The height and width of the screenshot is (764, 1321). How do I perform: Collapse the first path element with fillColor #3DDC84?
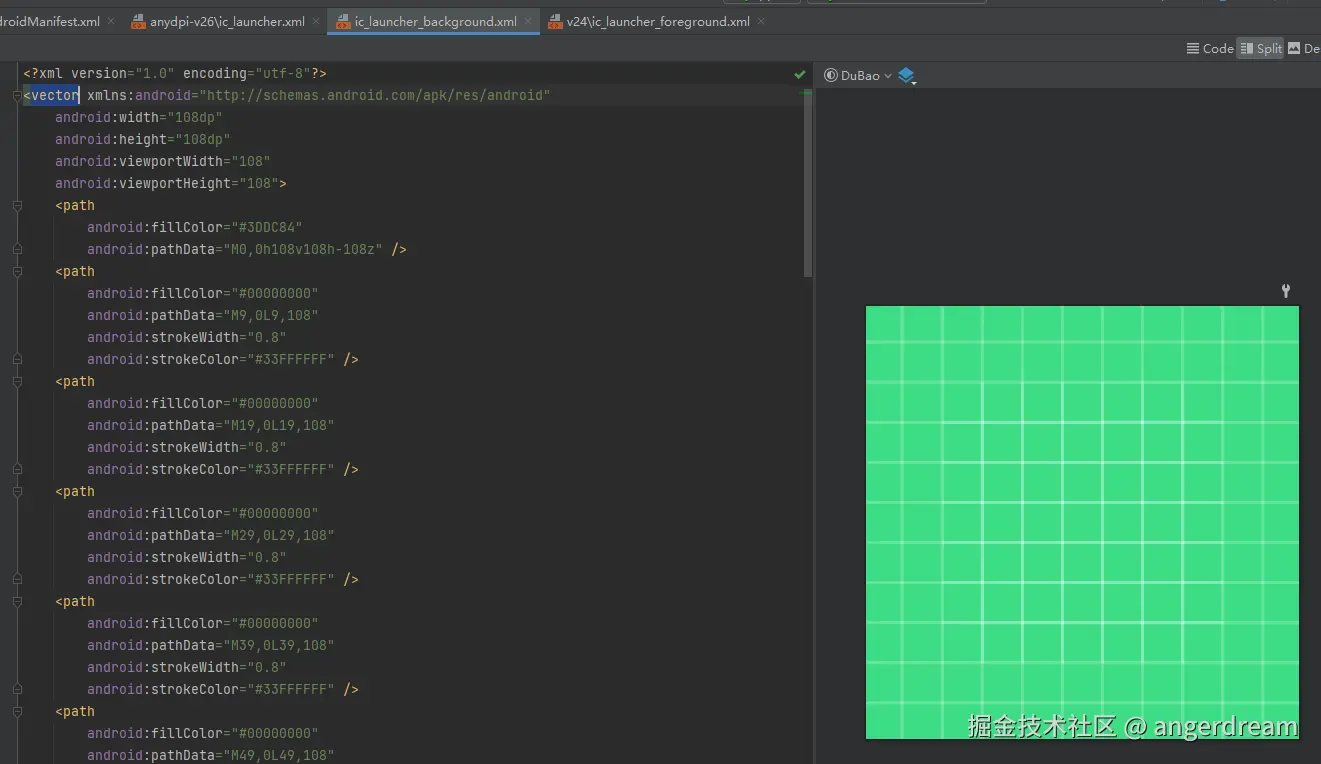pyautogui.click(x=17, y=206)
